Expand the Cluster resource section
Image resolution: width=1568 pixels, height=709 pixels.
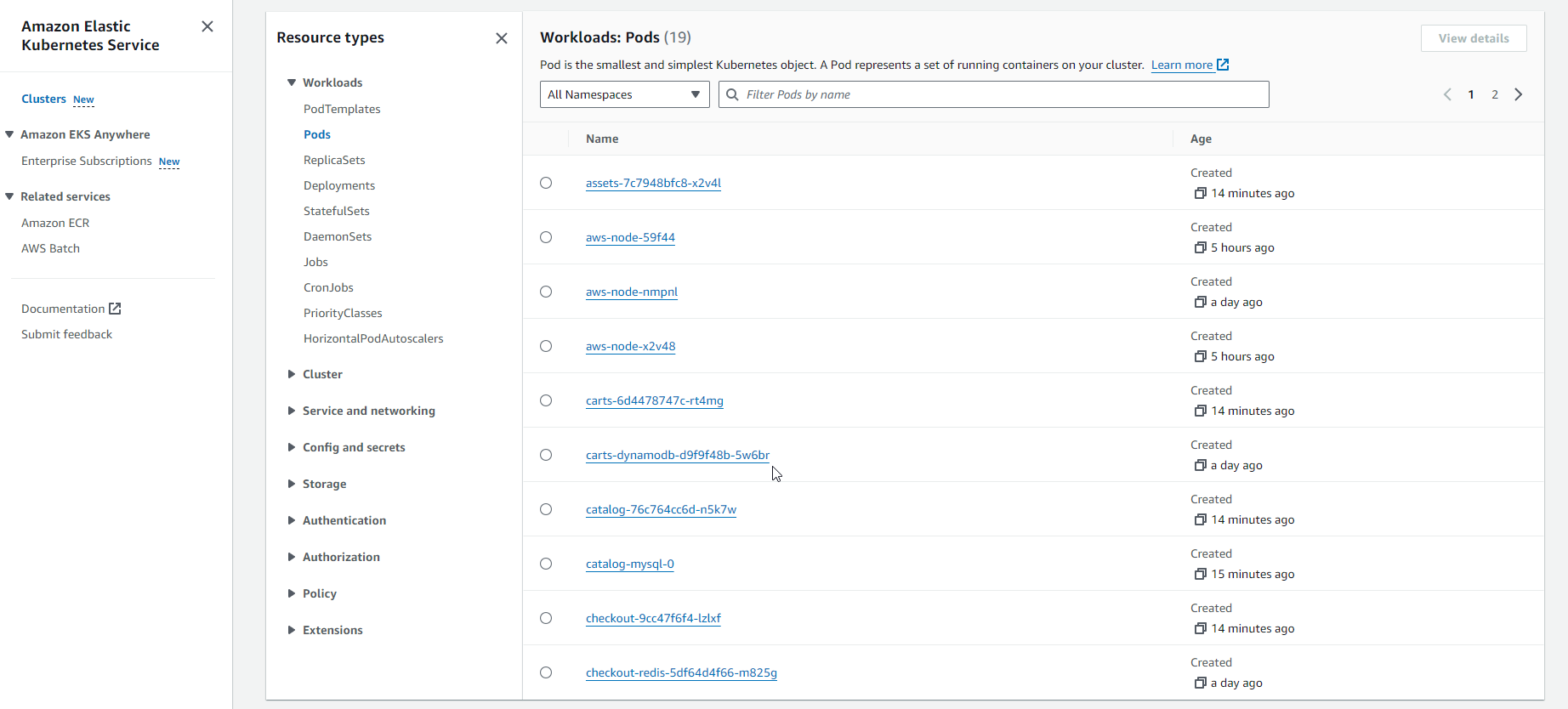(x=292, y=374)
